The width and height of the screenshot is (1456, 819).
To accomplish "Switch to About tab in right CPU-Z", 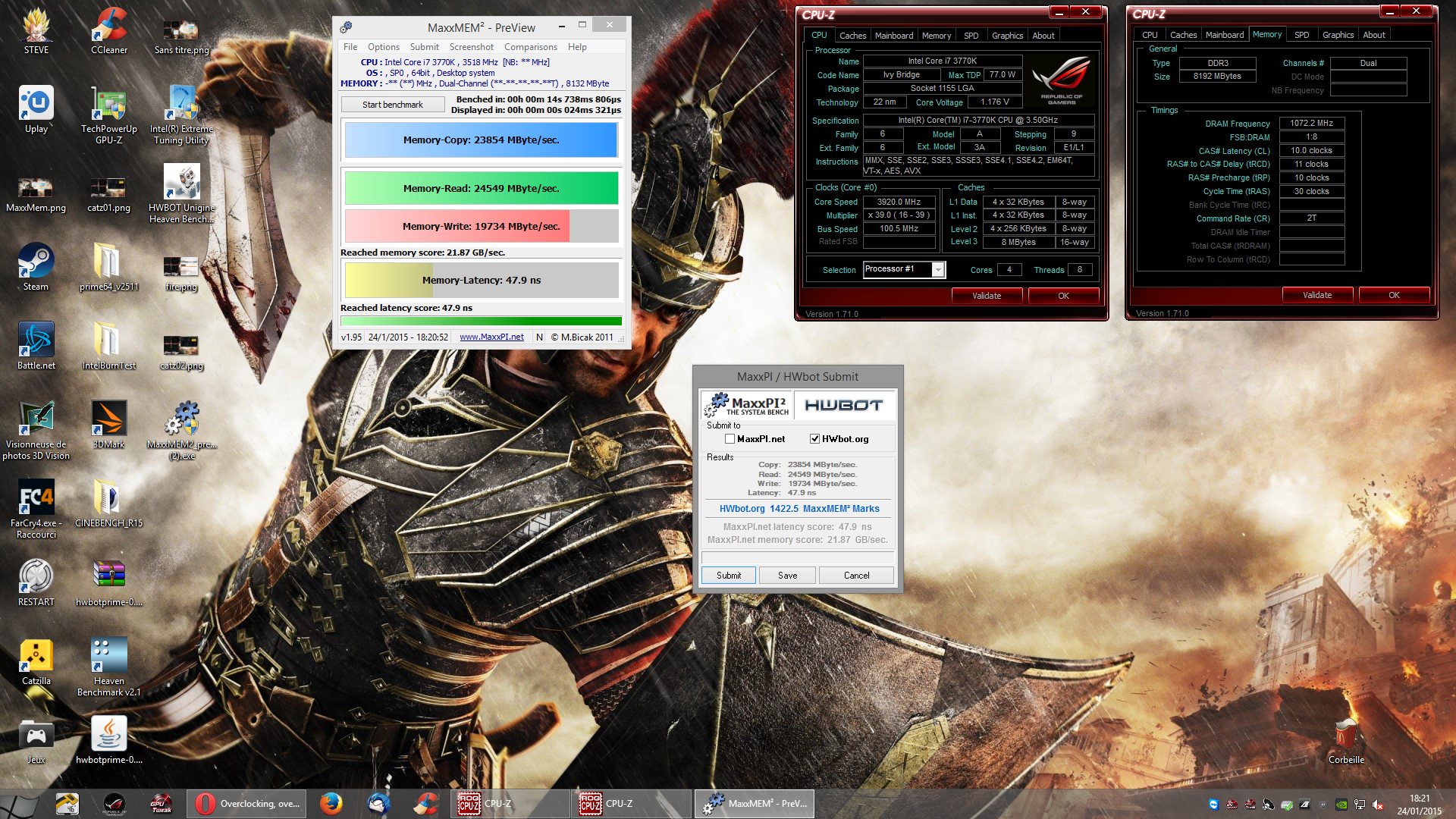I will [1374, 35].
